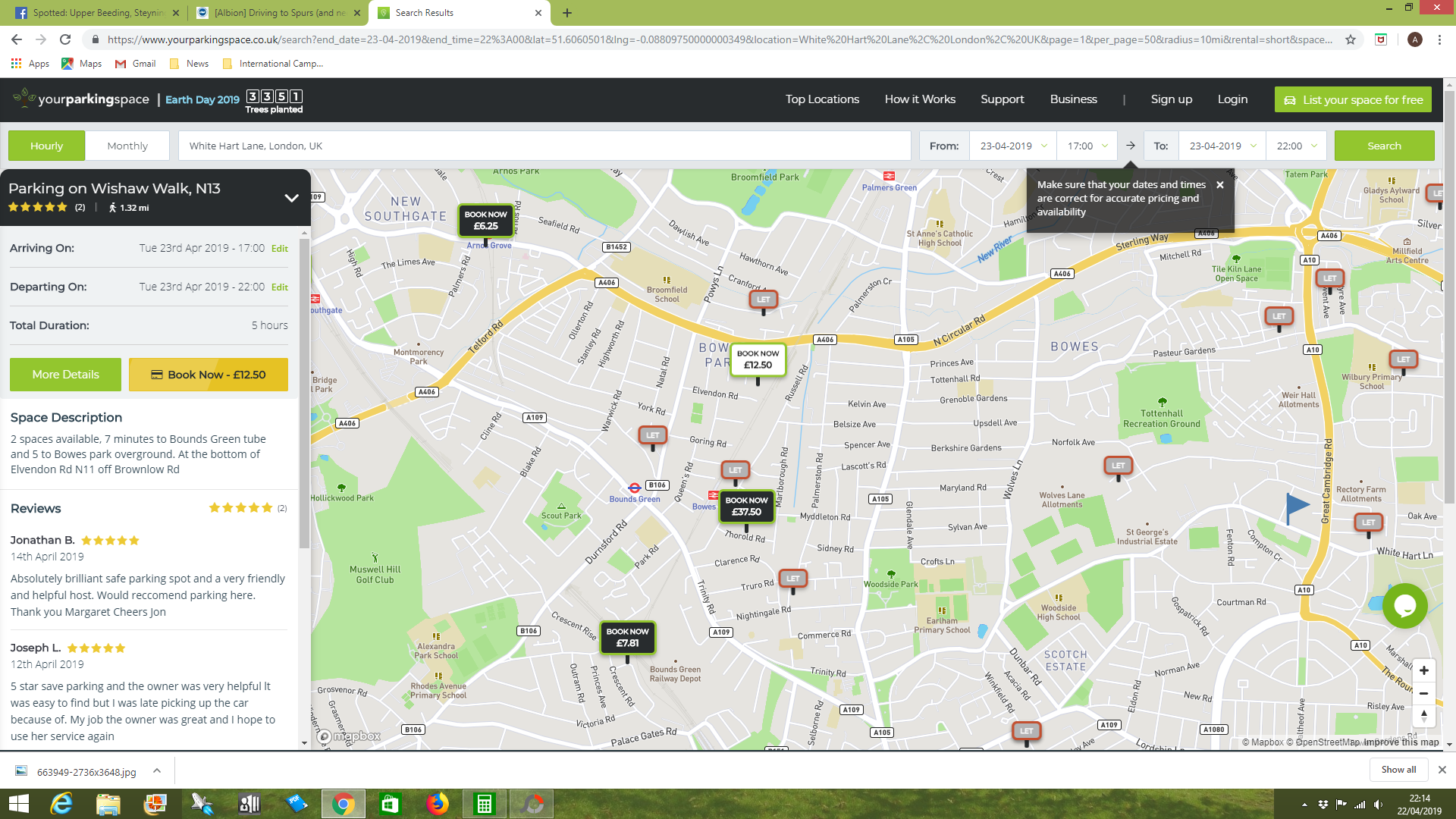Click the volume icon in system tray
This screenshot has width=1456, height=819.
point(1378,805)
